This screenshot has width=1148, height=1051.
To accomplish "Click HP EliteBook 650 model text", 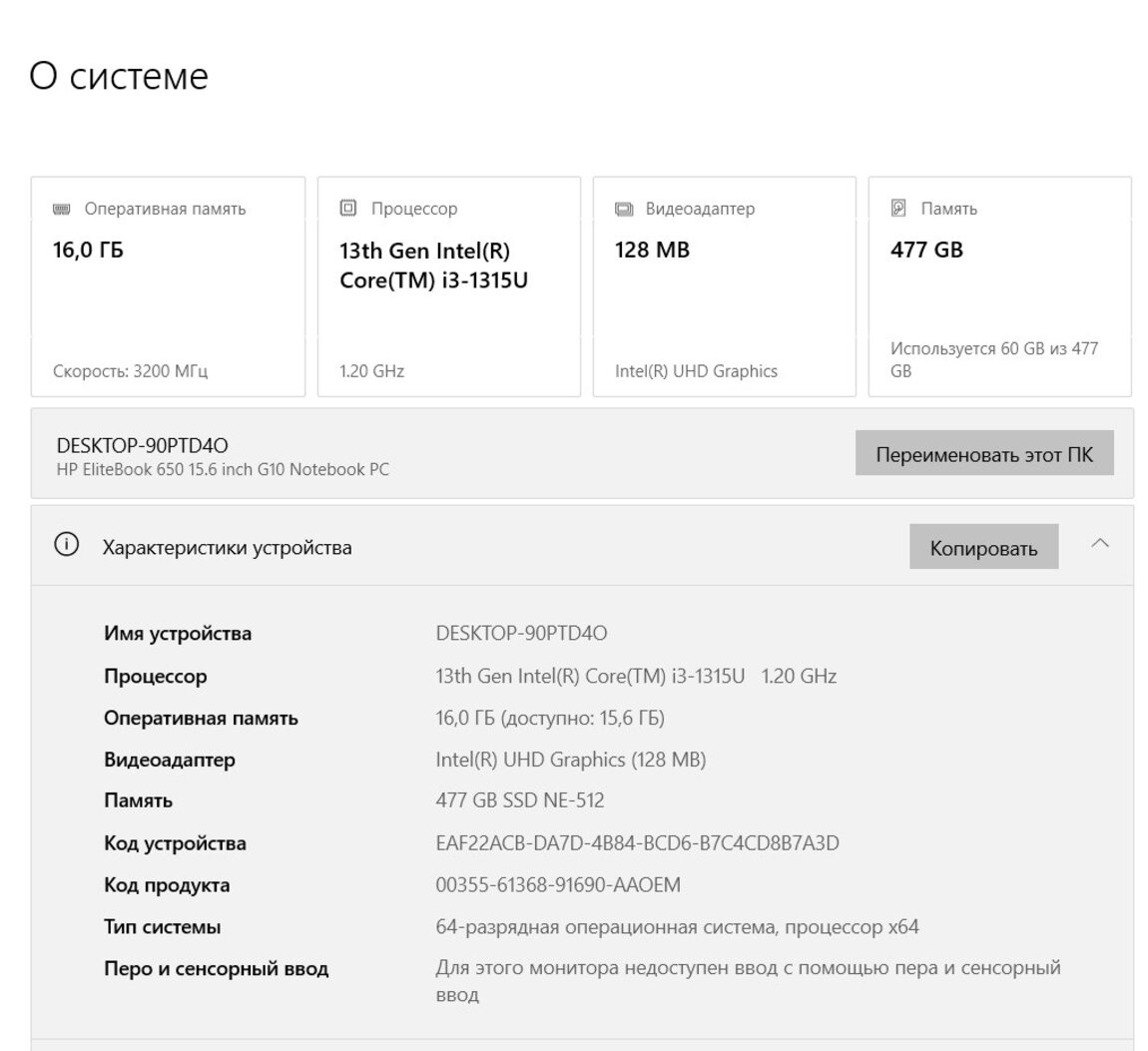I will coord(223,469).
